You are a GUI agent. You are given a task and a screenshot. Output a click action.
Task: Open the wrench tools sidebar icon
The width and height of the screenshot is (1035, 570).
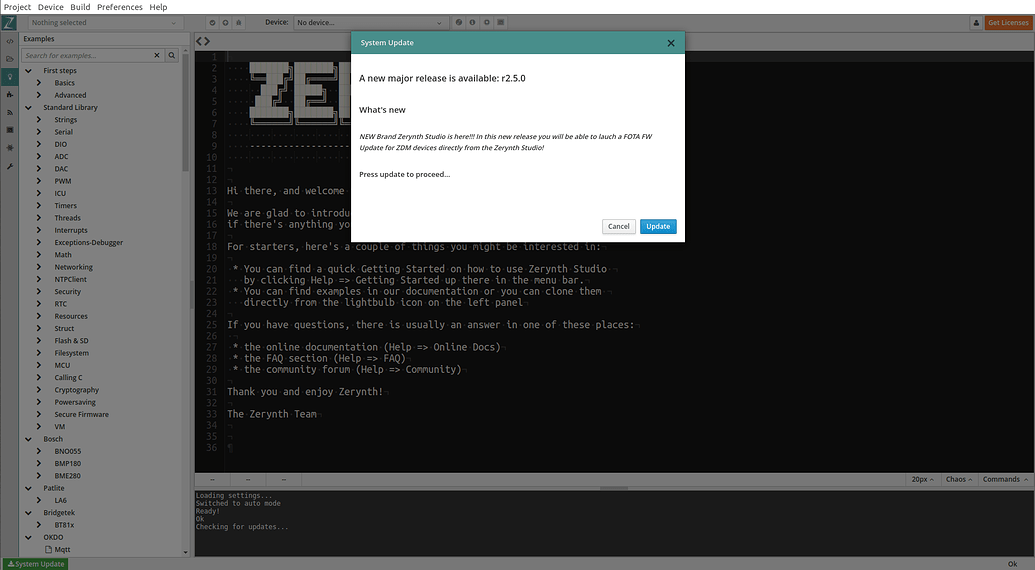9,166
